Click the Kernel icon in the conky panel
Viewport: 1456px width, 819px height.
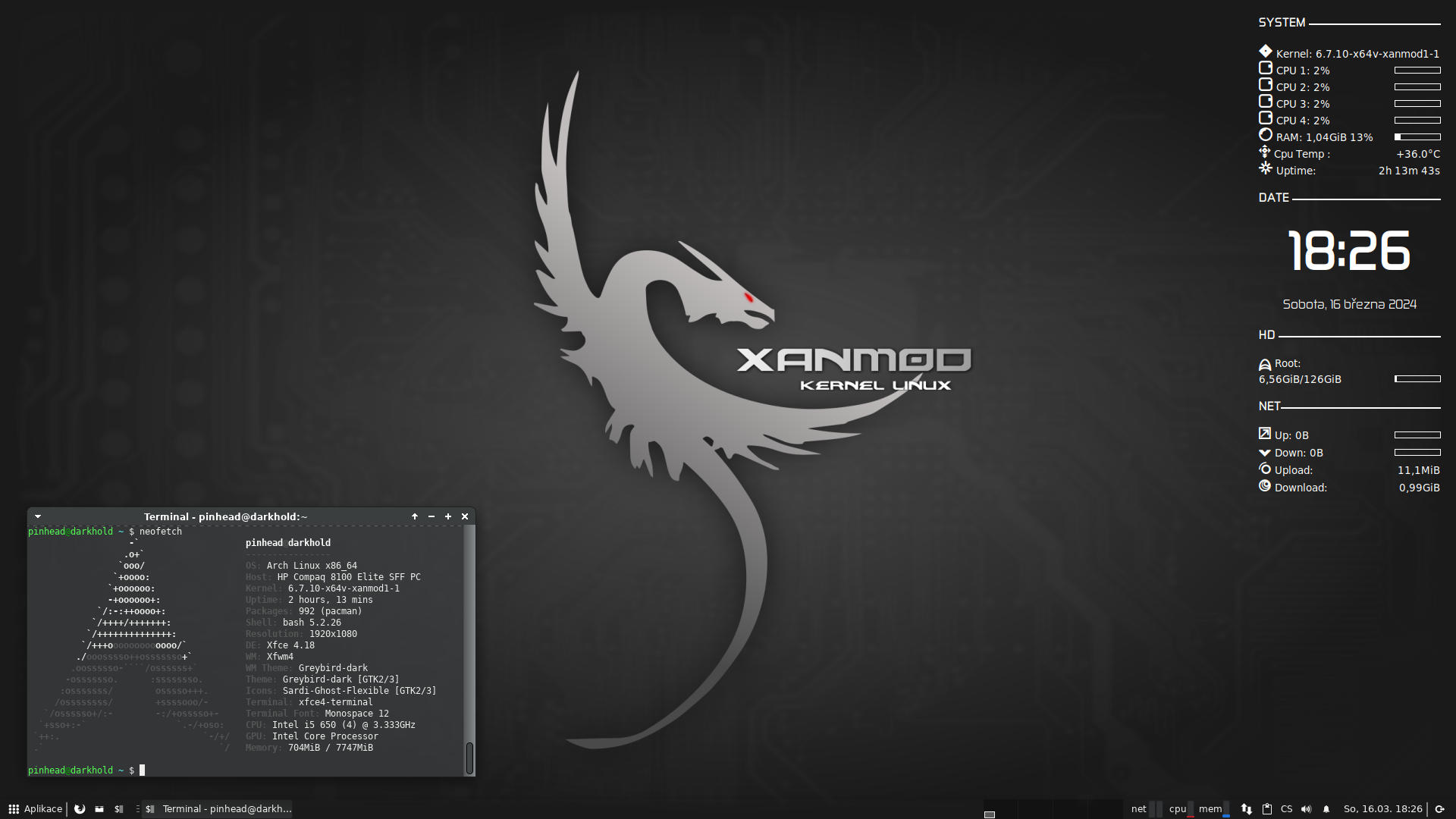(1265, 52)
